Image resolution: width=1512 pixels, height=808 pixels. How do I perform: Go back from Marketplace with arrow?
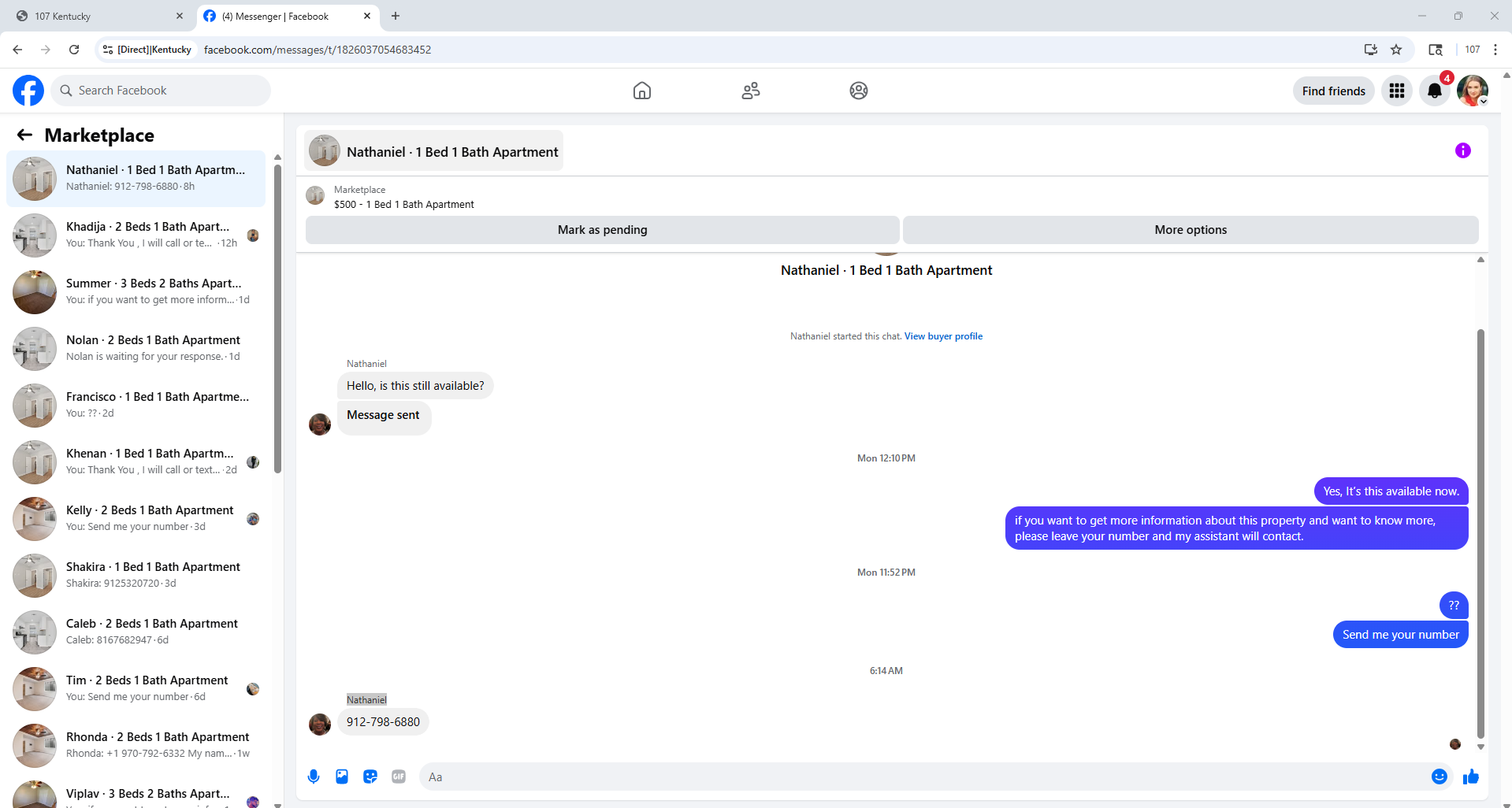point(25,135)
